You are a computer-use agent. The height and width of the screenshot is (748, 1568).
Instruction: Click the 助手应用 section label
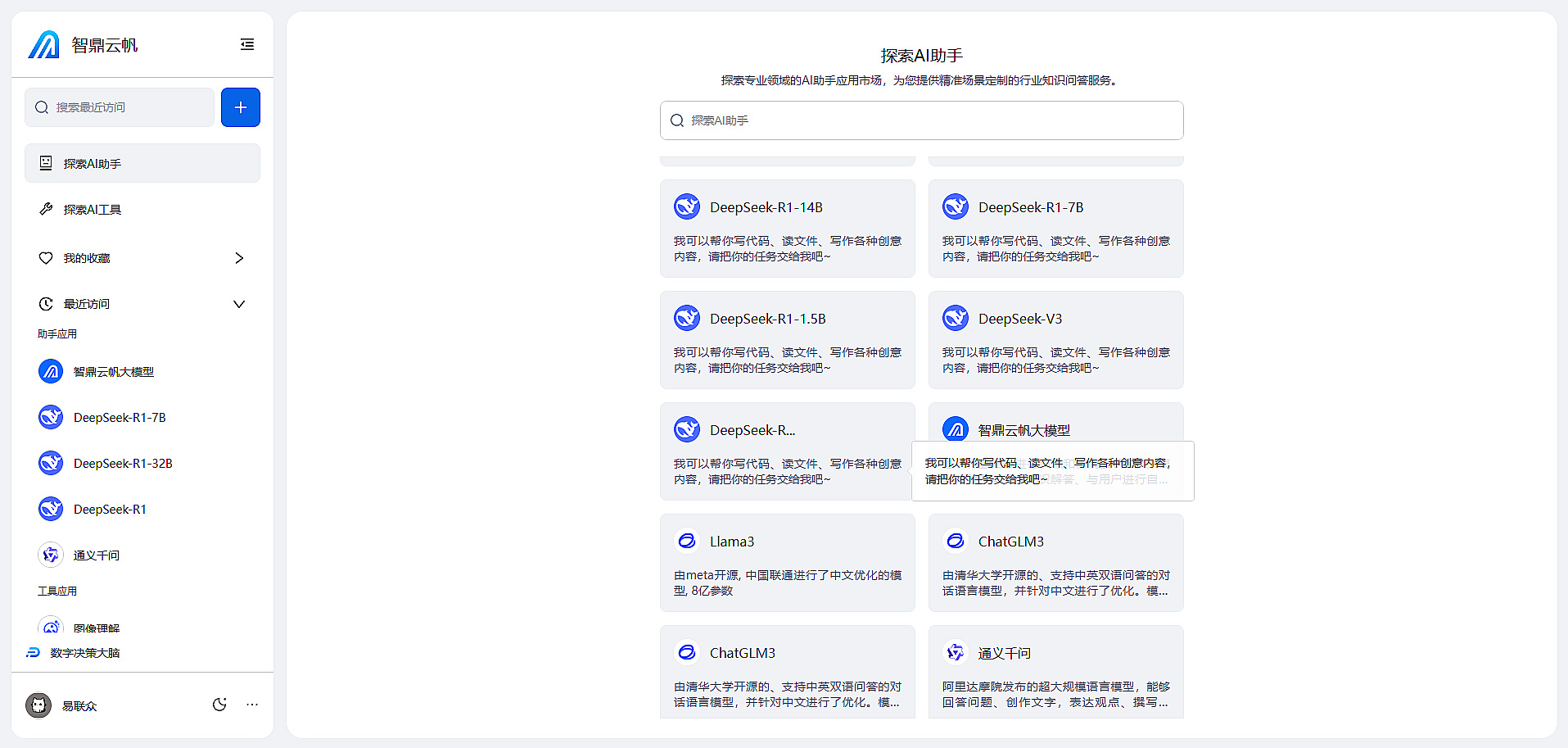pos(57,333)
